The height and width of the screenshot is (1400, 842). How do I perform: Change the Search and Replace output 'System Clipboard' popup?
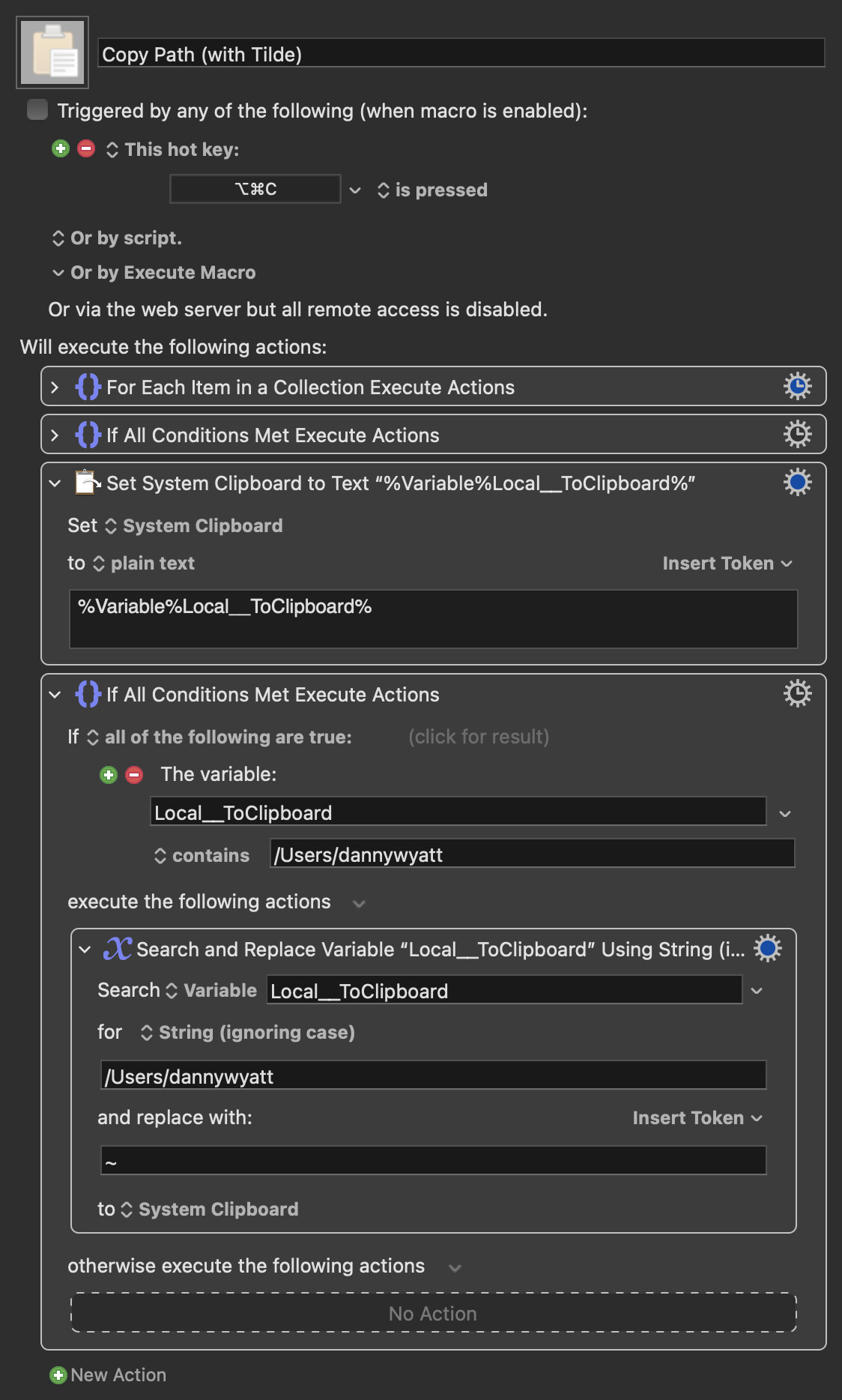tap(209, 1210)
